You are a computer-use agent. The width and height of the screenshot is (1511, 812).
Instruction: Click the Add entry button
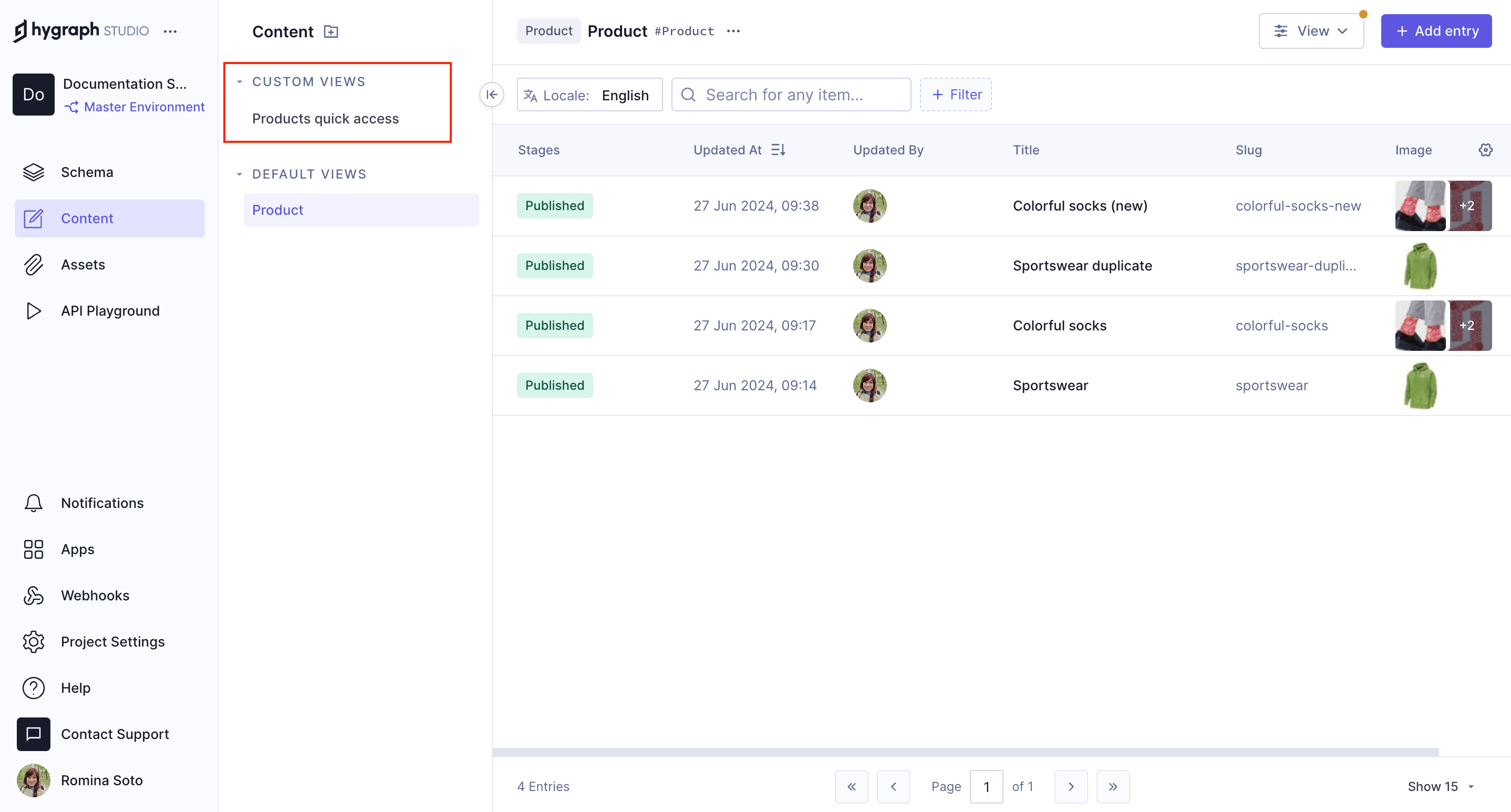pyautogui.click(x=1435, y=31)
